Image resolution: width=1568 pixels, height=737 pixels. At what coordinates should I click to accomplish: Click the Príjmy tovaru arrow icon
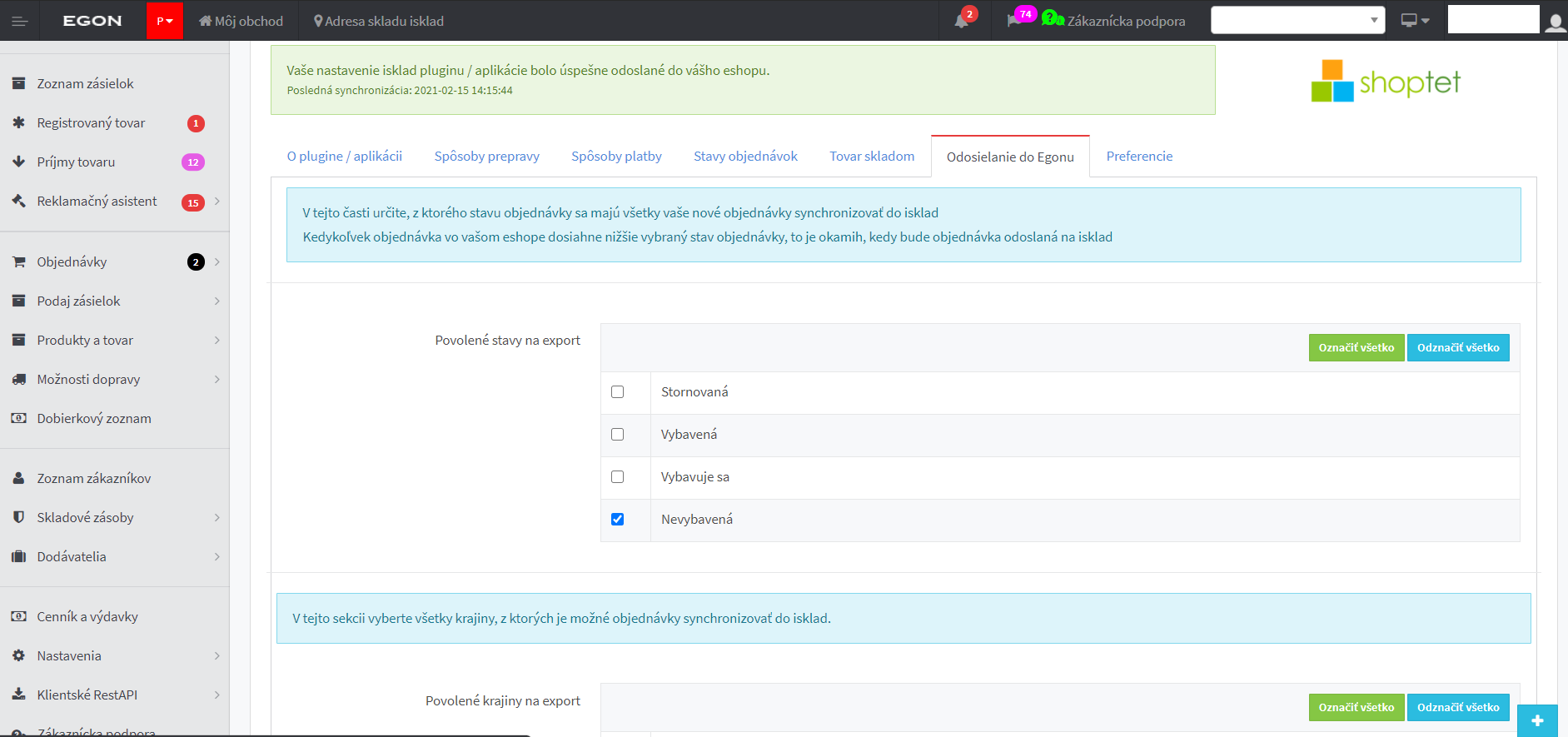[x=18, y=162]
